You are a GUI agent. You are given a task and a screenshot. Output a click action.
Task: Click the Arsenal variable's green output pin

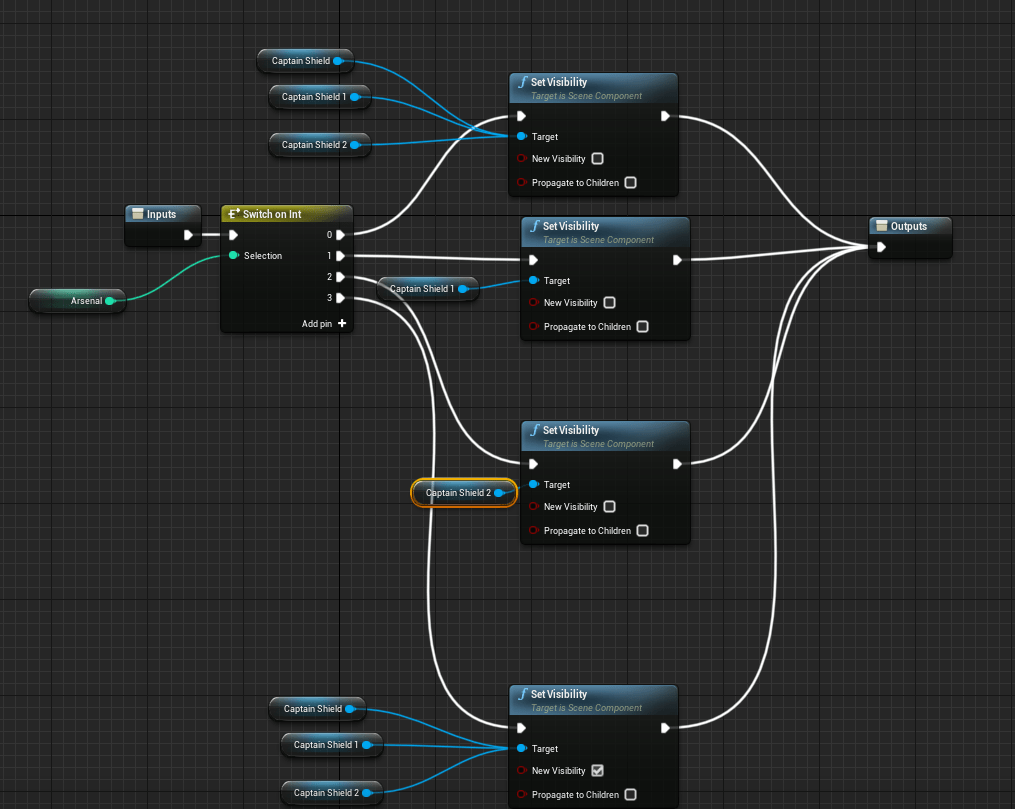coord(110,300)
